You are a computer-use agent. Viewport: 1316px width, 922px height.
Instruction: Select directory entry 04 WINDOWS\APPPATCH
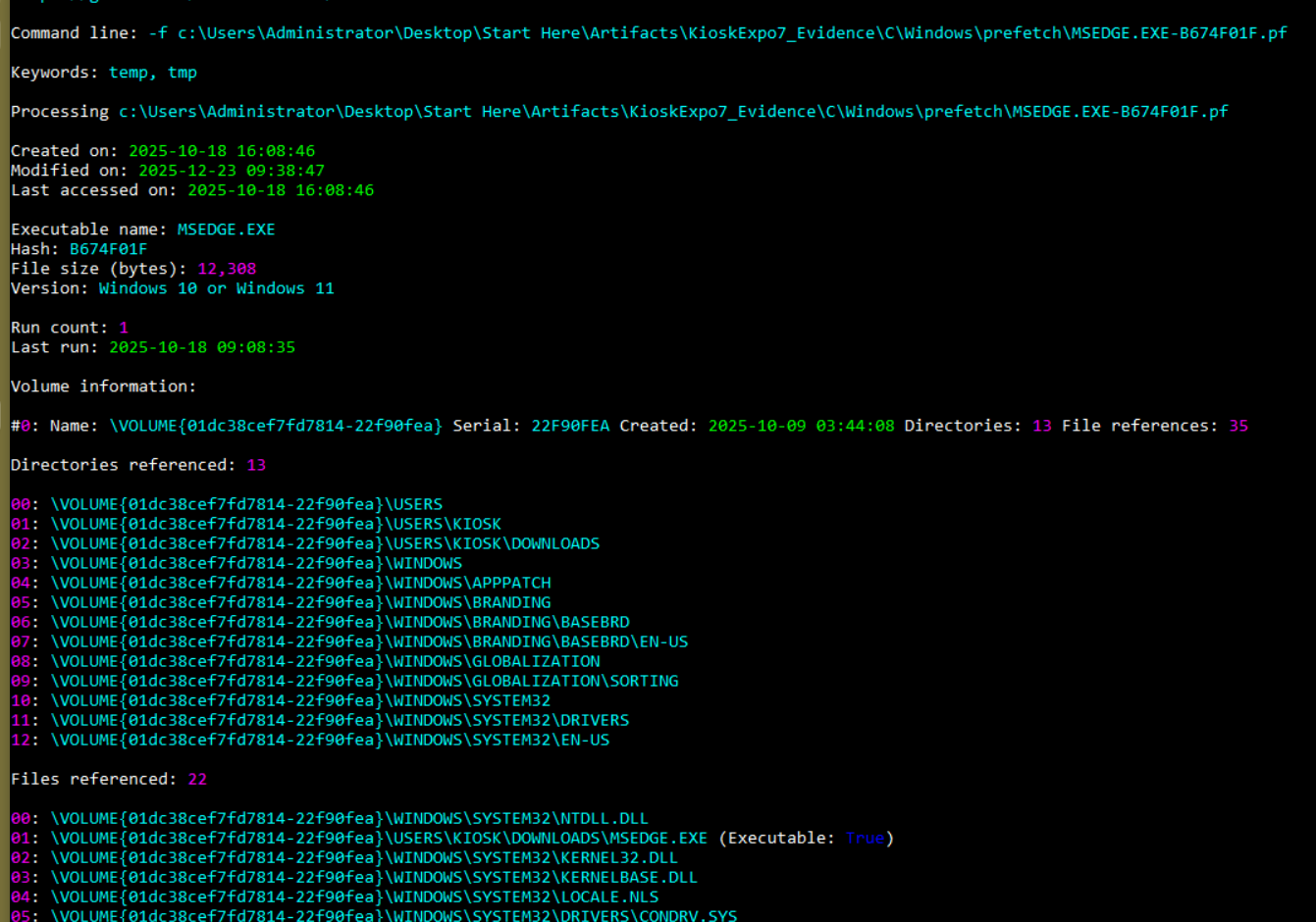(281, 583)
